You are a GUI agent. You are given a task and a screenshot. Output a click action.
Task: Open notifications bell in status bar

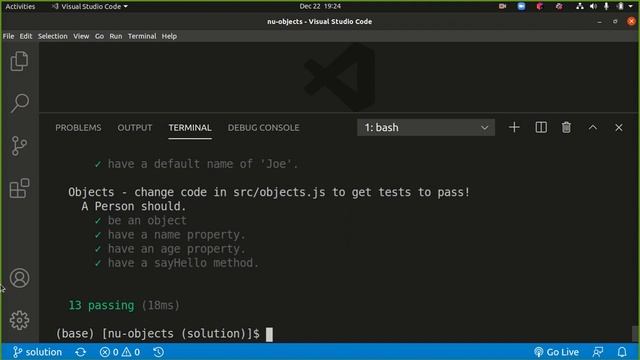point(622,352)
